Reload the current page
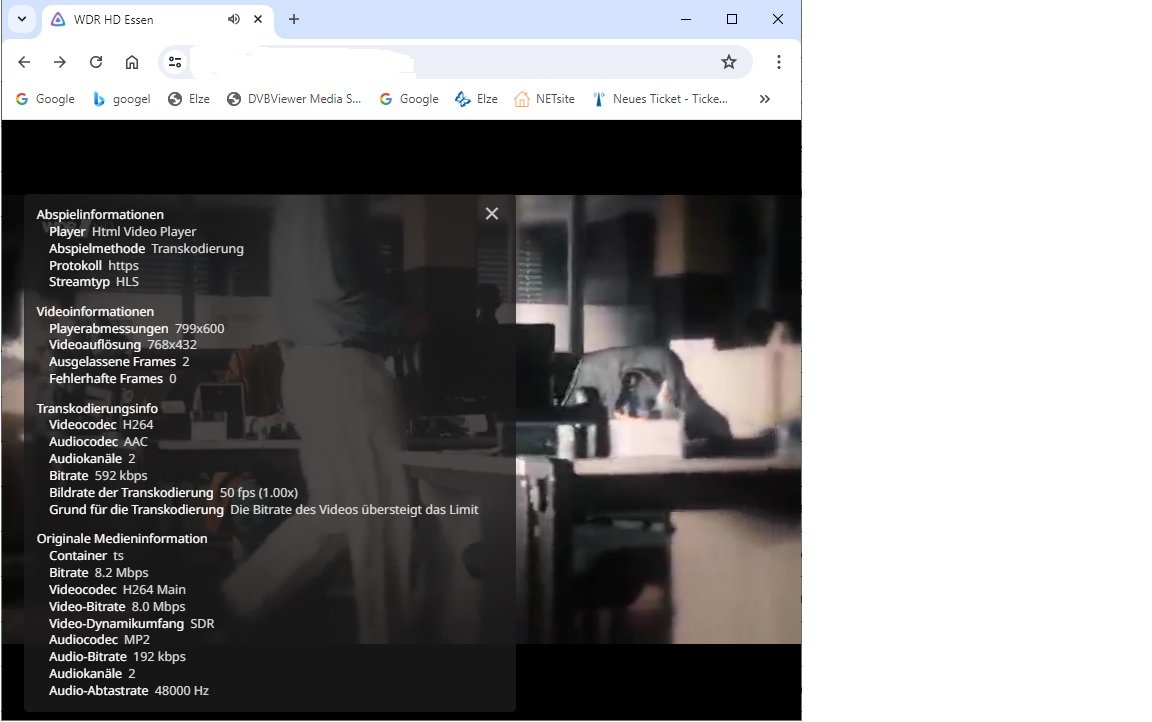 96,62
